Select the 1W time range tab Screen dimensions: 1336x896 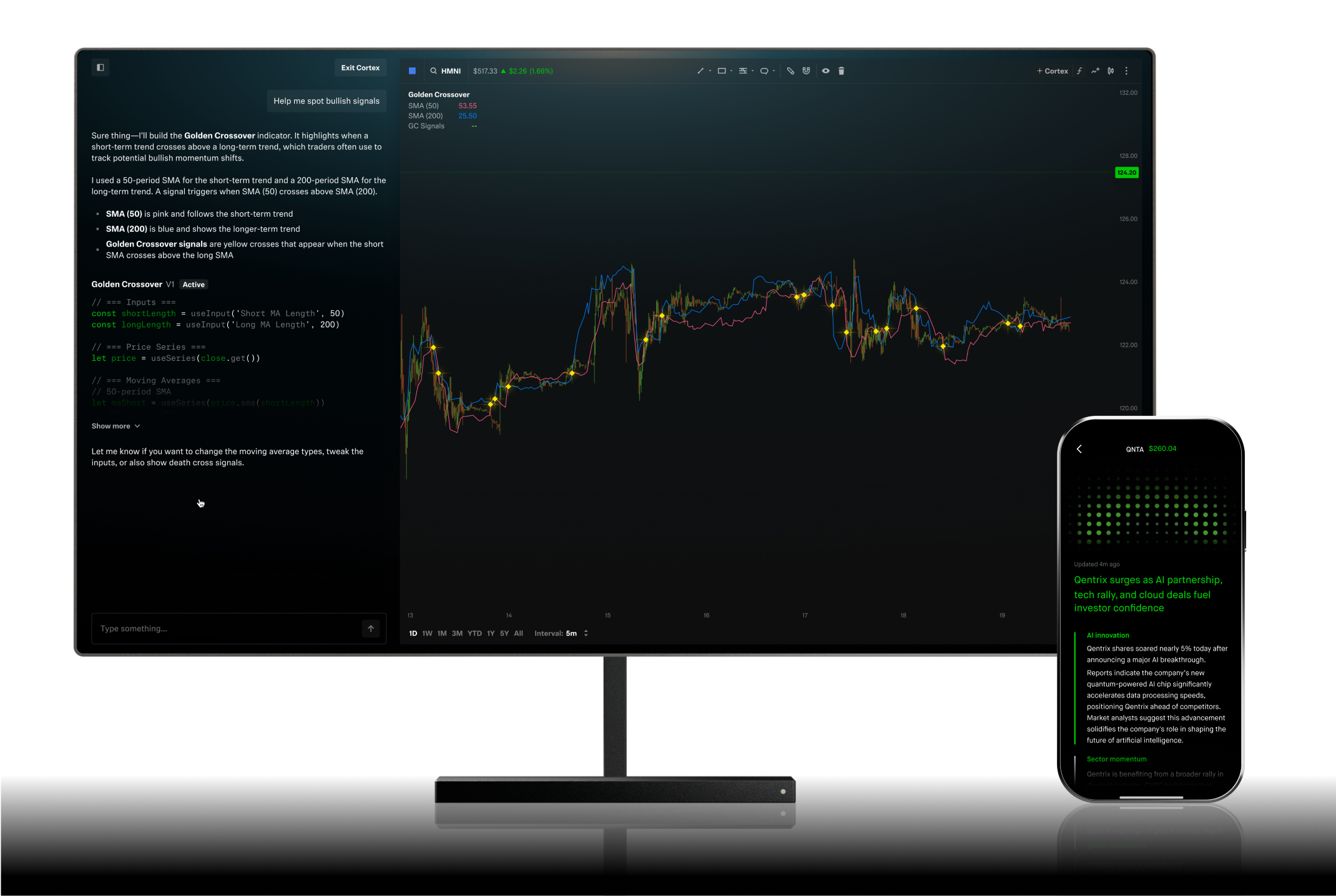tap(427, 633)
